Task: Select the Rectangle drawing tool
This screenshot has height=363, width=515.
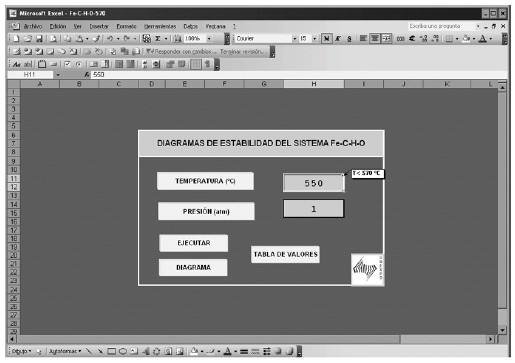Action: [x=112, y=351]
